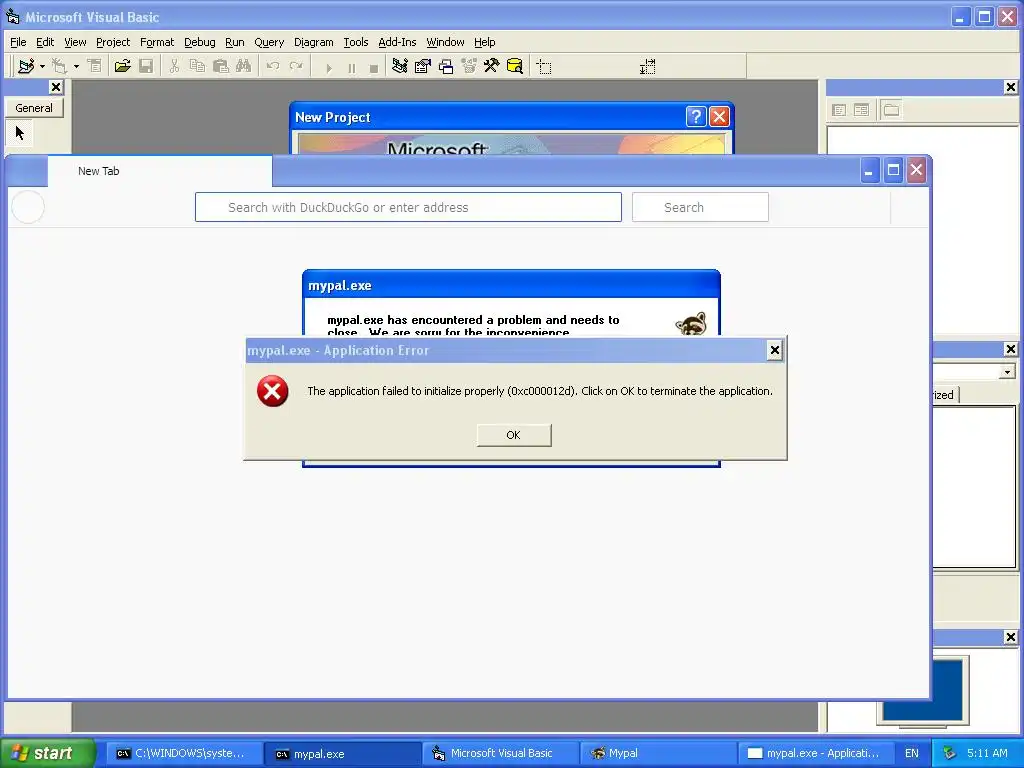Screen dimensions: 1024x768
Task: Click the Undo arrow icon
Action: tap(273, 67)
